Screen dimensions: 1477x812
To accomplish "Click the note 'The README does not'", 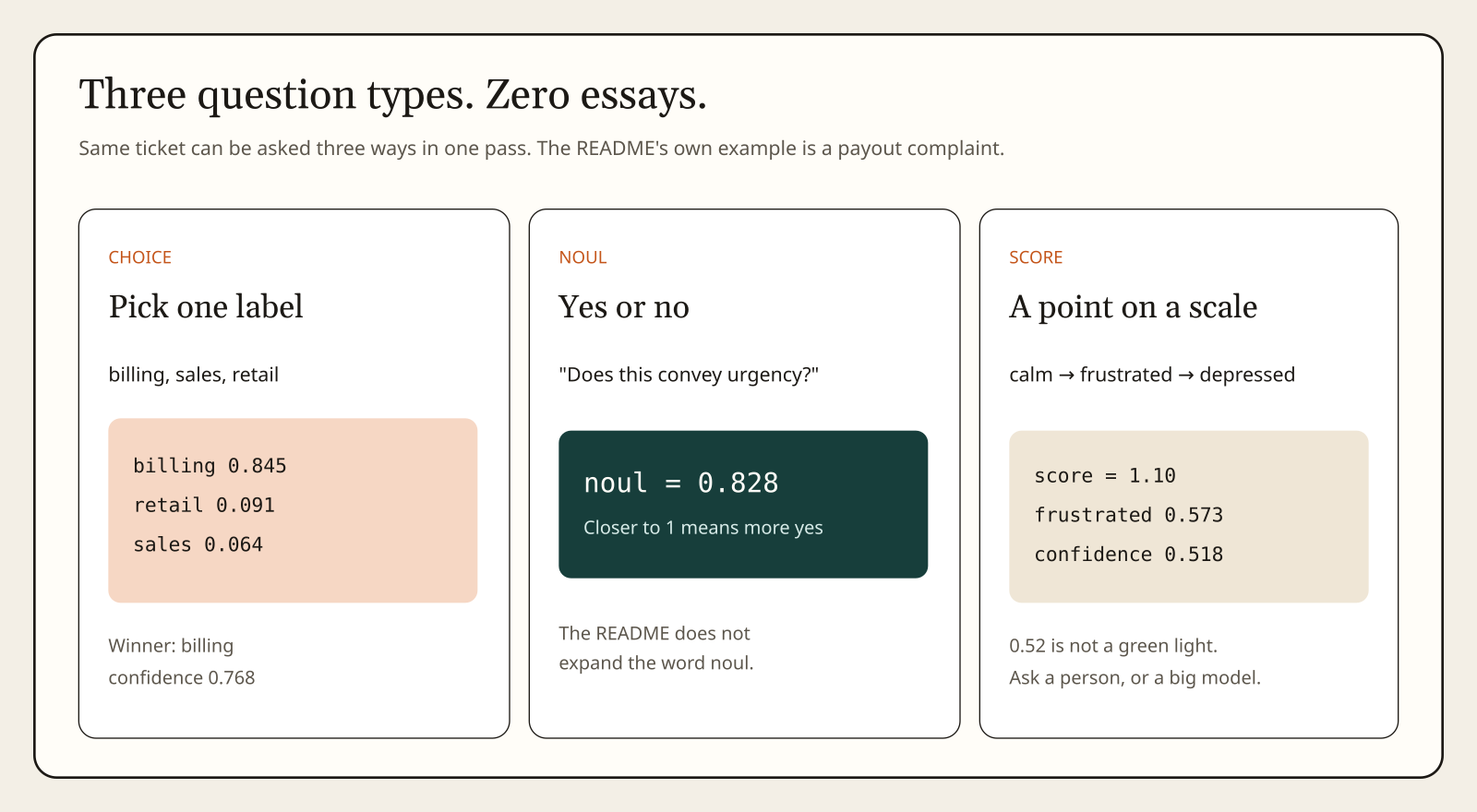I will [x=654, y=633].
